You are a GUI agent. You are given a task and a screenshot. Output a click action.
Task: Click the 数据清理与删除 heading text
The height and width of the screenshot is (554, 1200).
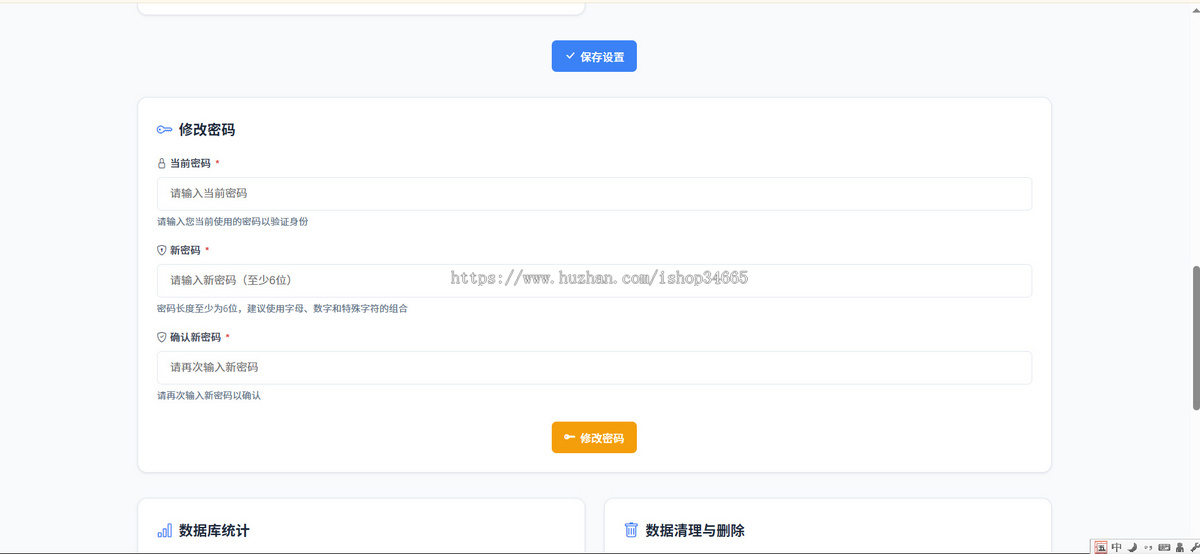tap(695, 530)
